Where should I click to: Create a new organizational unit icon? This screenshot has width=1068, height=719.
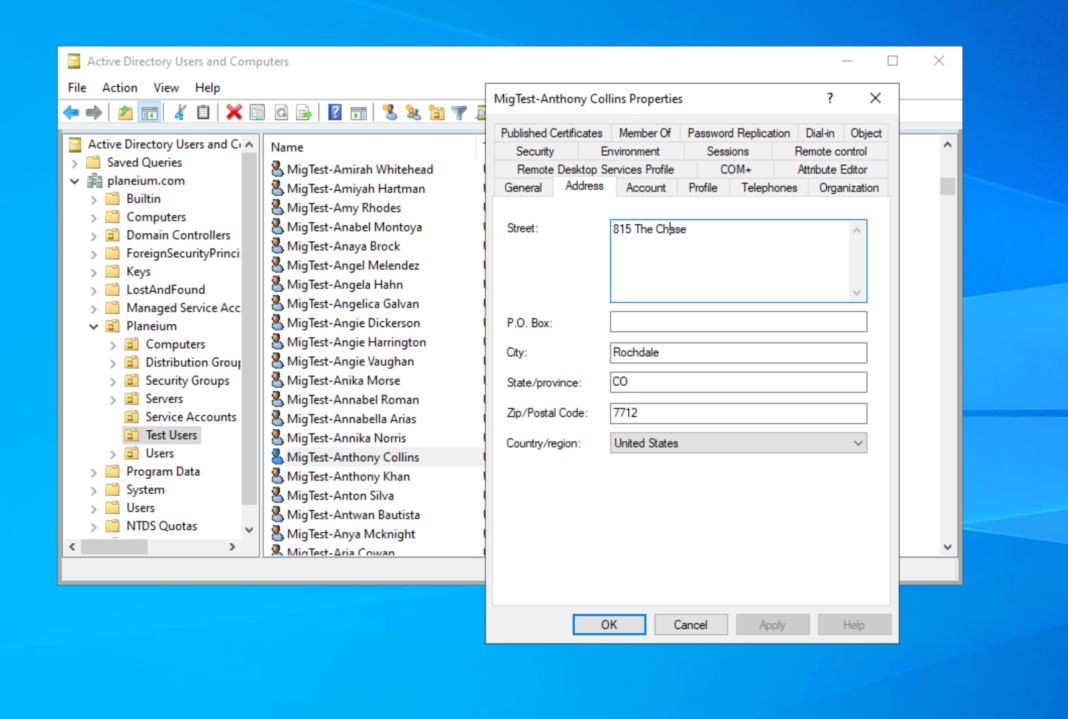437,112
